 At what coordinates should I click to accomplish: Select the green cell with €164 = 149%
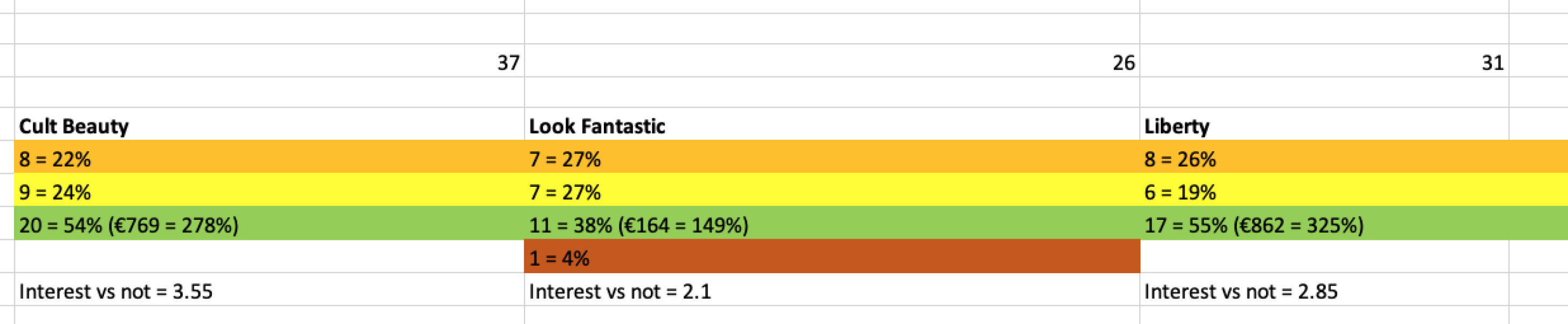831,225
